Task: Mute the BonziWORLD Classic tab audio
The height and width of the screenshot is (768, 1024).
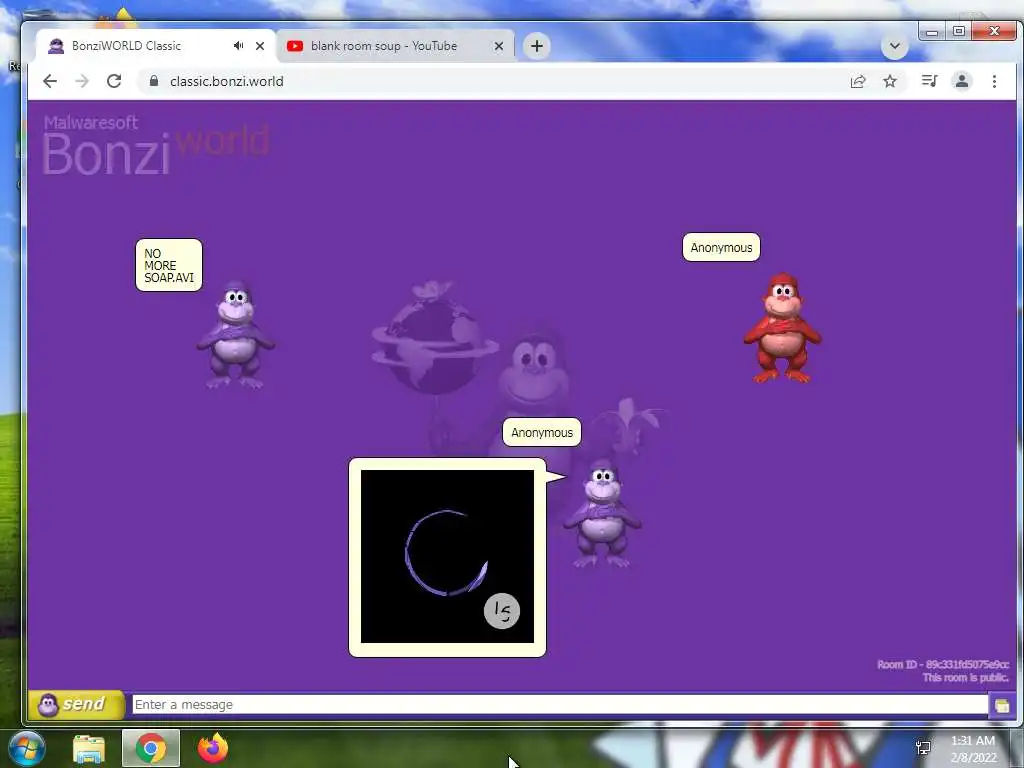Action: pyautogui.click(x=238, y=46)
